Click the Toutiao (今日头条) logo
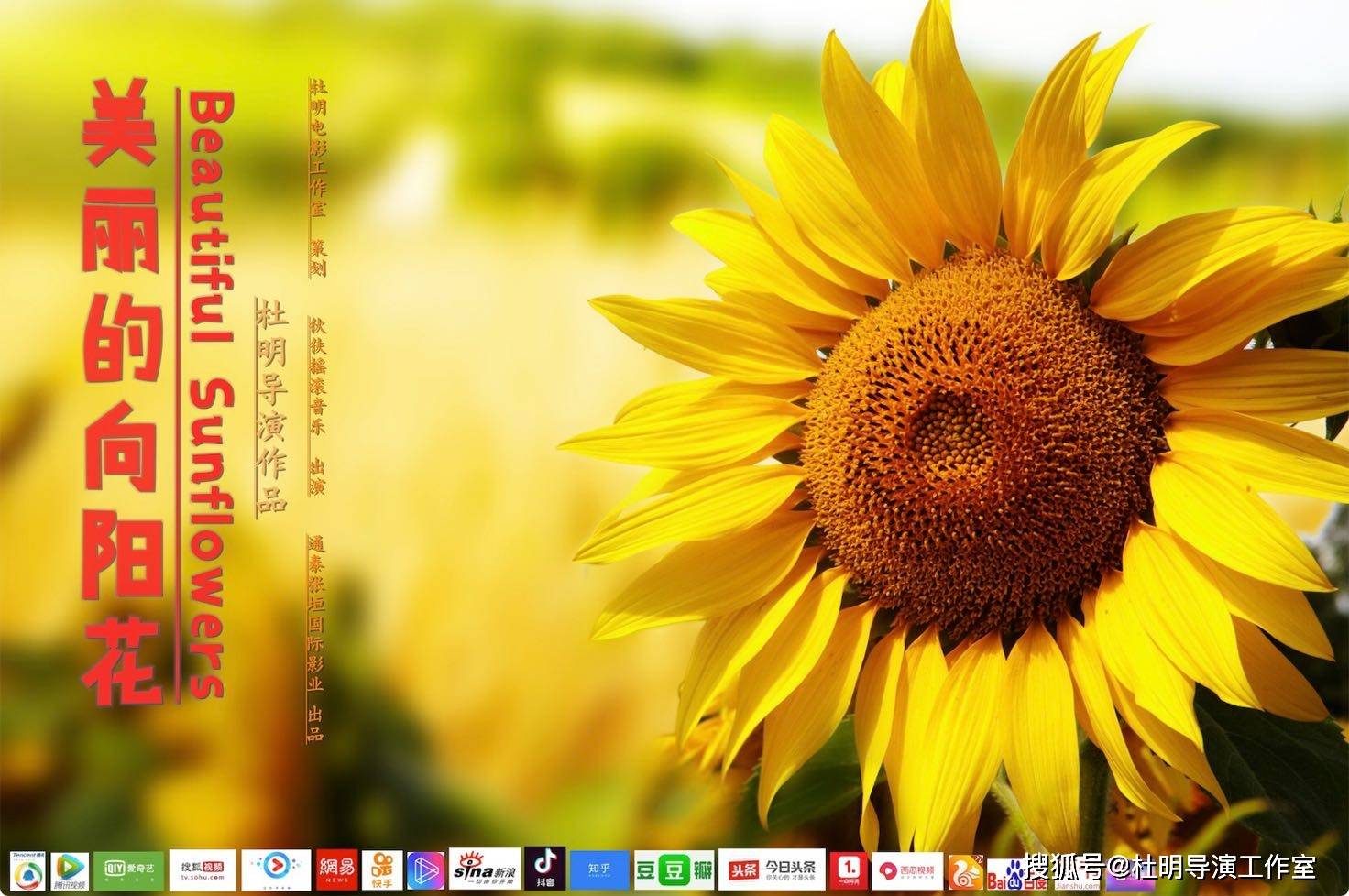The height and width of the screenshot is (896, 1349). tap(771, 870)
